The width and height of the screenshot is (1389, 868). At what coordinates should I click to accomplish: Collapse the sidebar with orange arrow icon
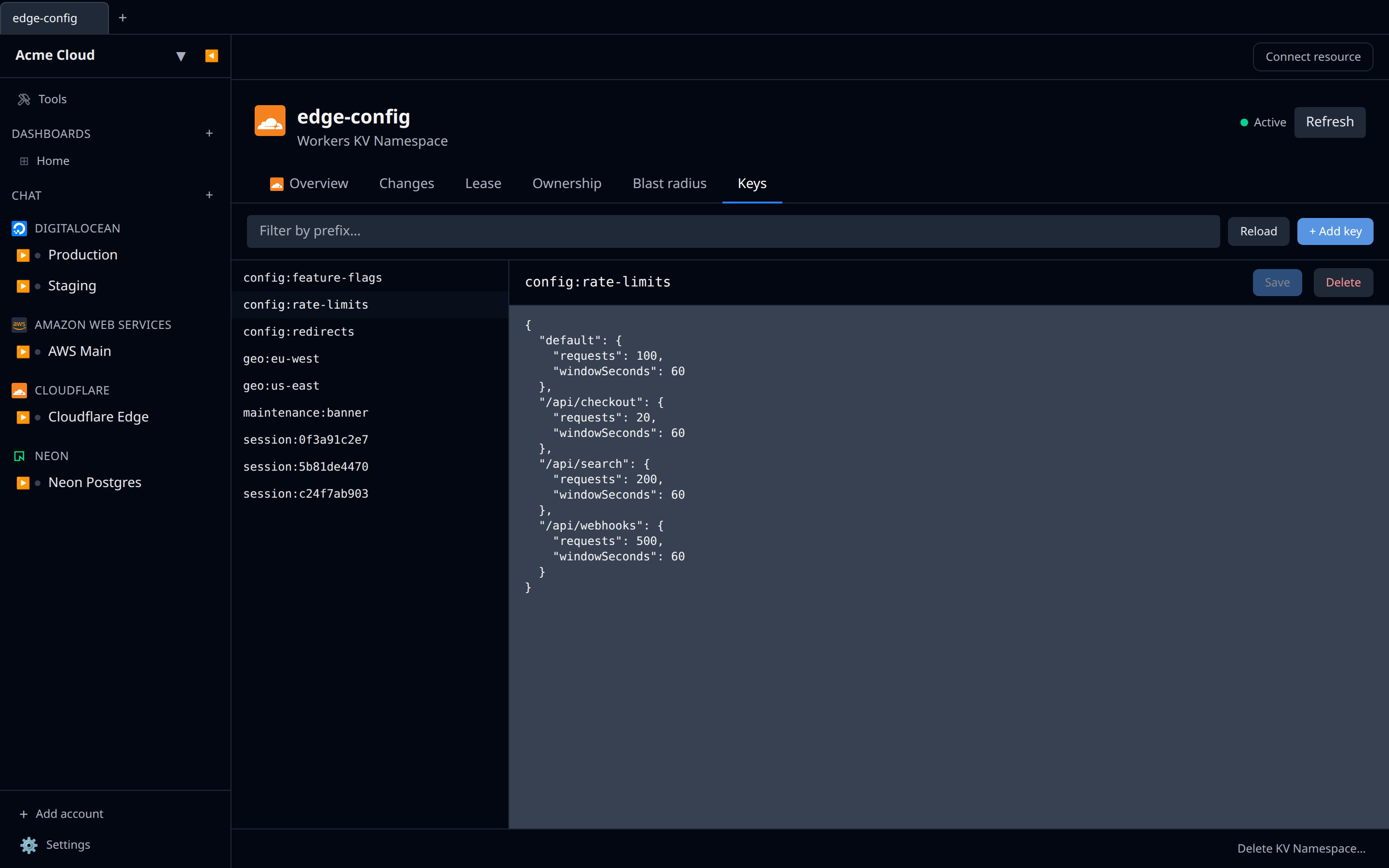tap(211, 55)
